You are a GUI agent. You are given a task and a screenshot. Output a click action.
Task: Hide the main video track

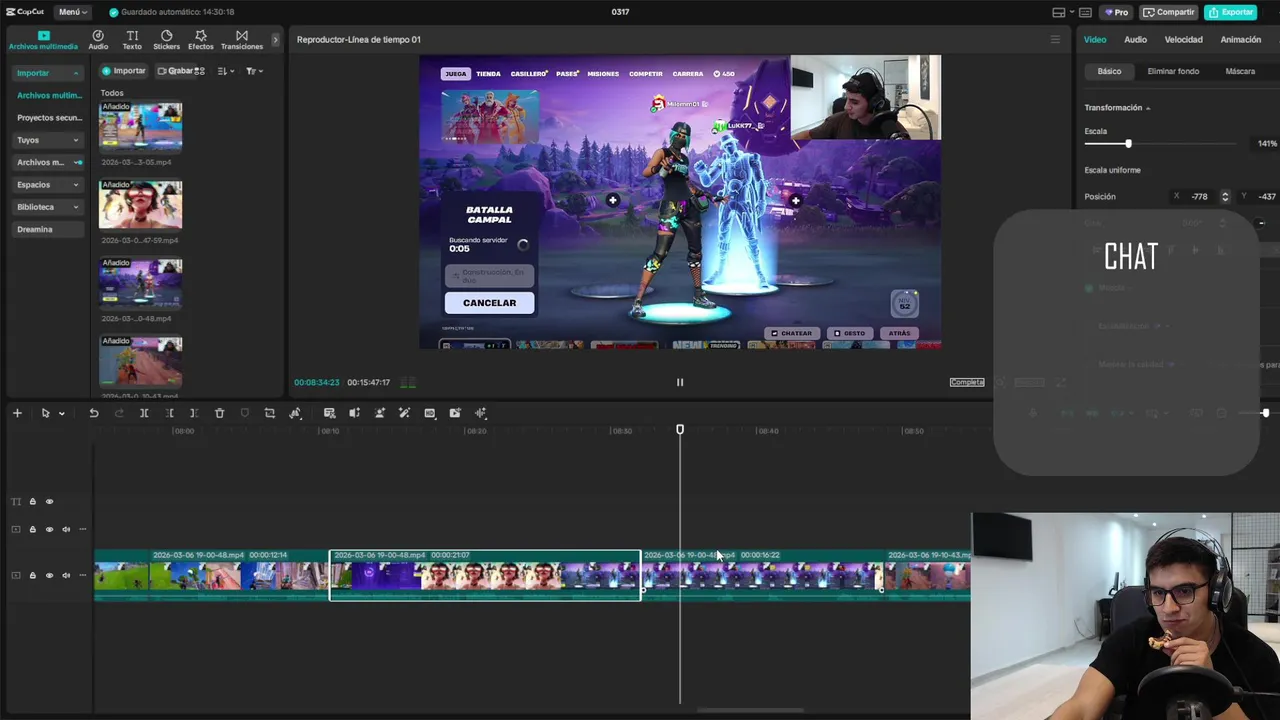click(x=49, y=575)
